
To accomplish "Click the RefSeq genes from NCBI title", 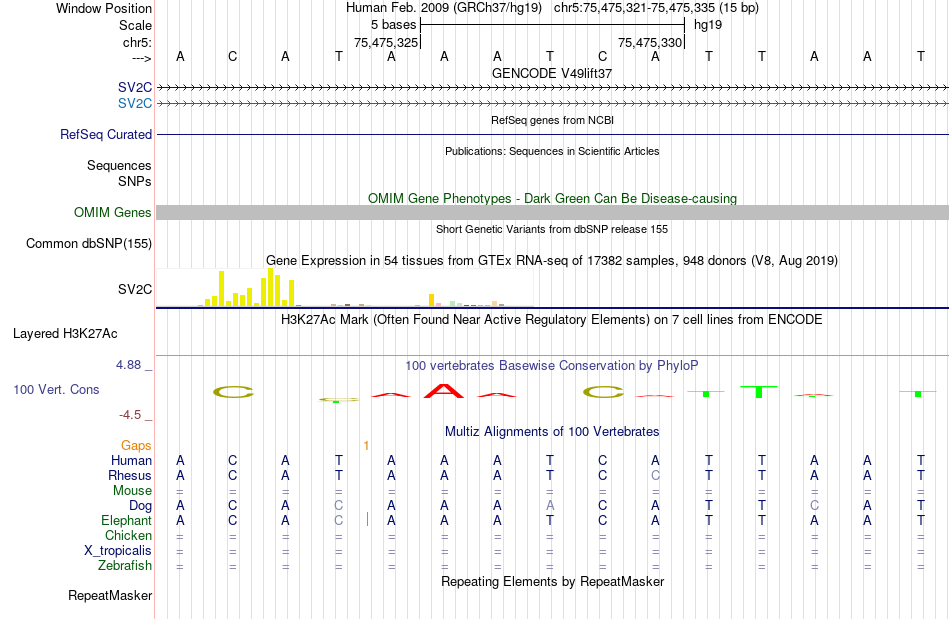I will pos(552,120).
